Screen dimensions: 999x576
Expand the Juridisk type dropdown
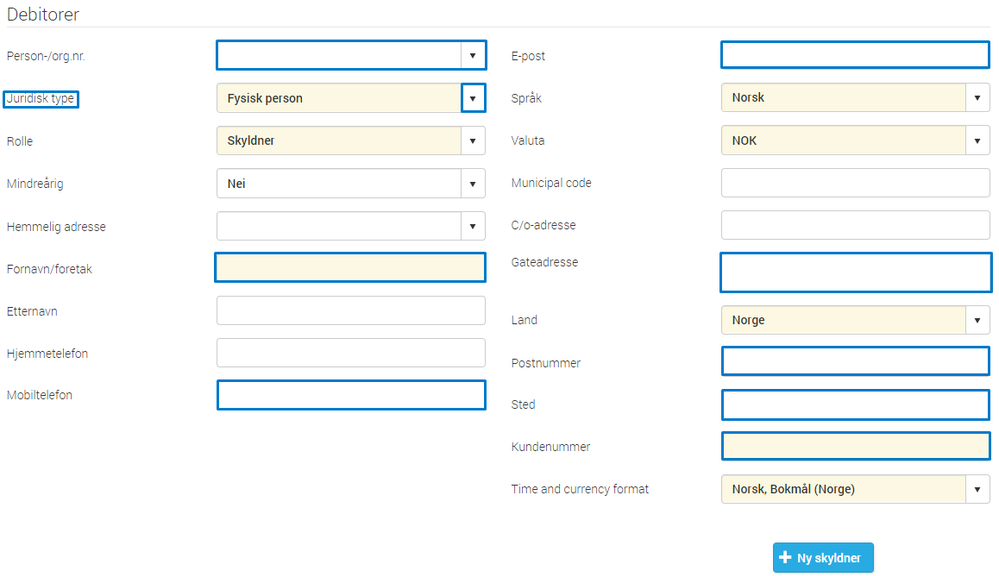[473, 98]
